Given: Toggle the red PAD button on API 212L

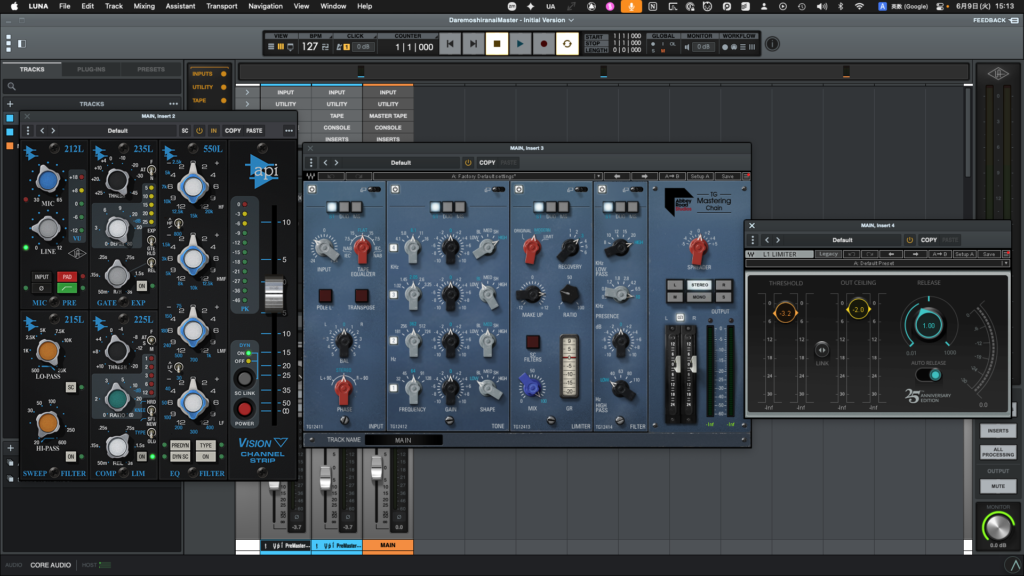Looking at the screenshot, I should pyautogui.click(x=67, y=277).
